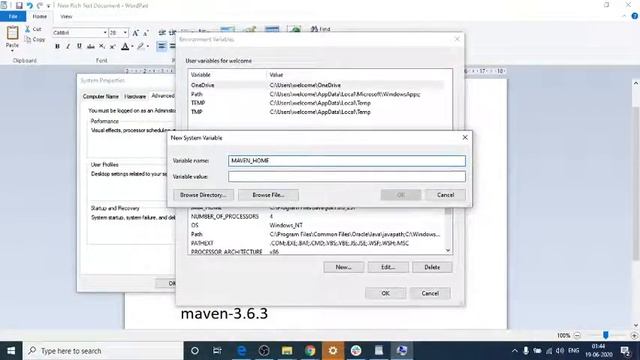Click the Save icon in WordPad title bar
640x360 pixels.
click(x=19, y=6)
